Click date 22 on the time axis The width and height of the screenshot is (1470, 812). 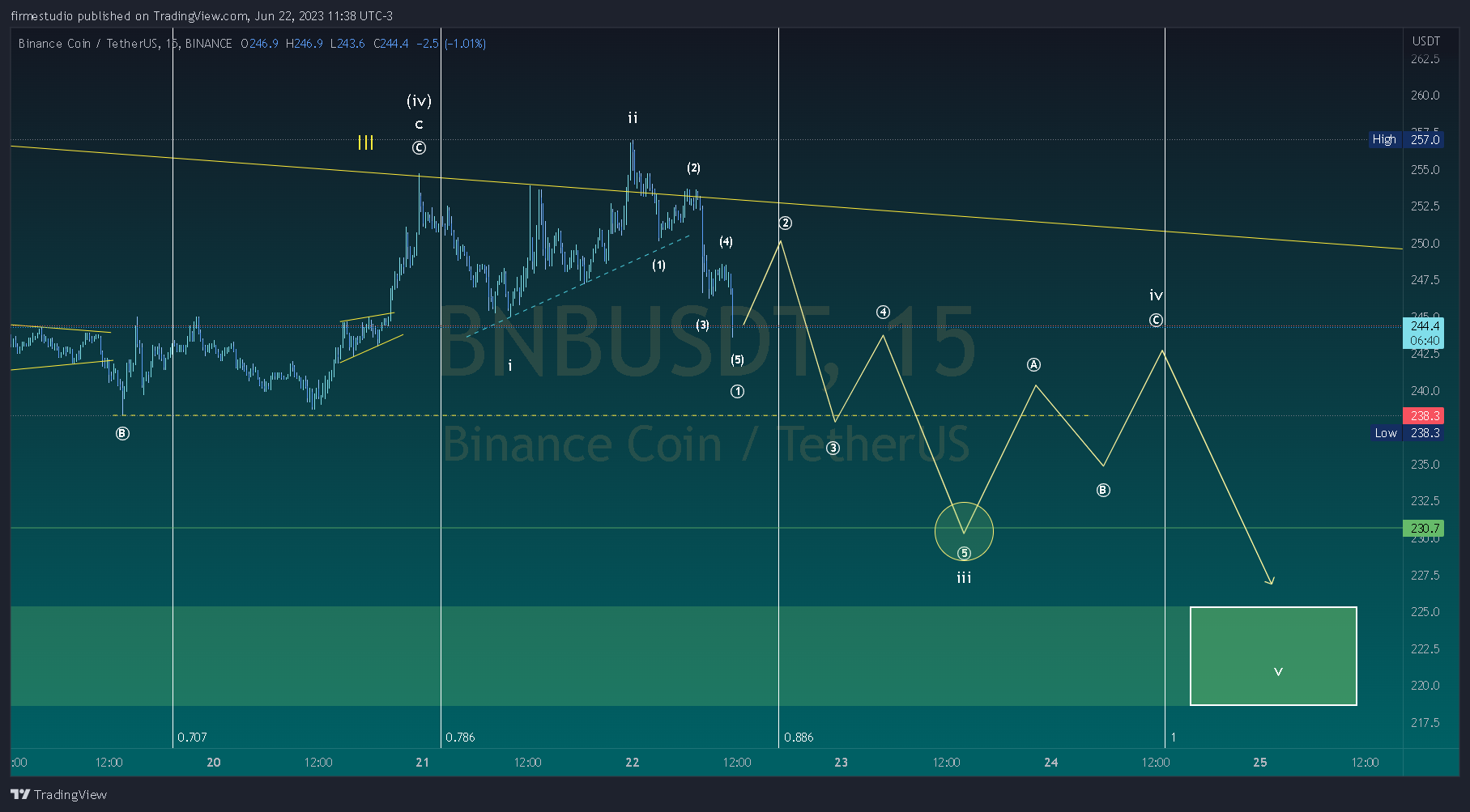[633, 763]
